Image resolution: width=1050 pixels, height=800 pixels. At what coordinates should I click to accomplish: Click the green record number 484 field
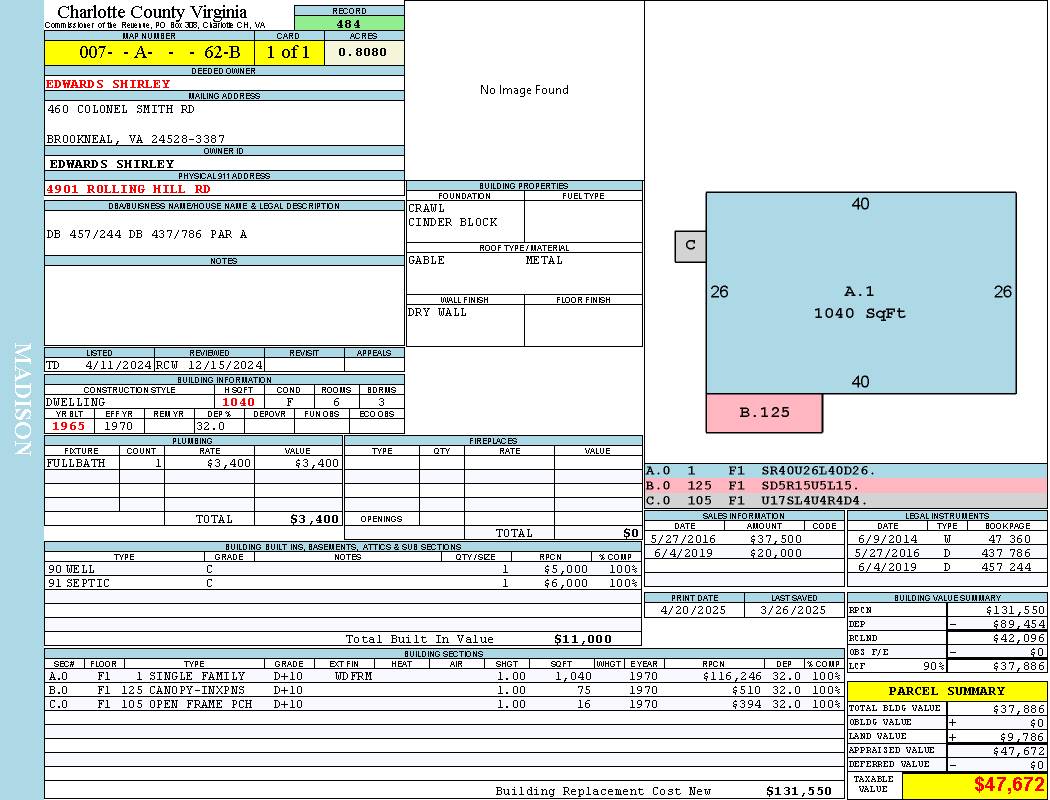pos(349,24)
